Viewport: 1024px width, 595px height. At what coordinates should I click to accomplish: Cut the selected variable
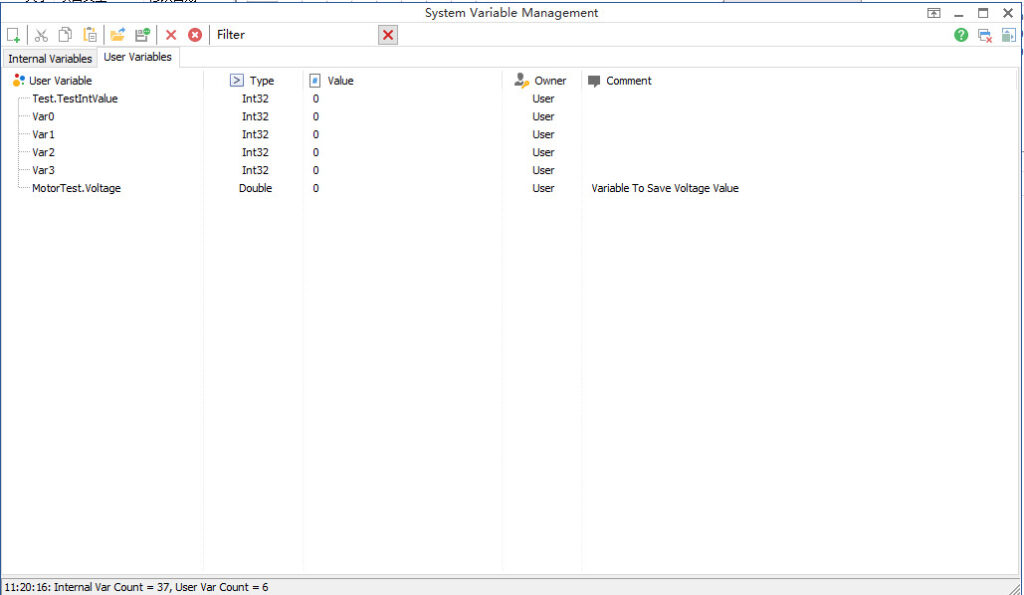(x=40, y=34)
